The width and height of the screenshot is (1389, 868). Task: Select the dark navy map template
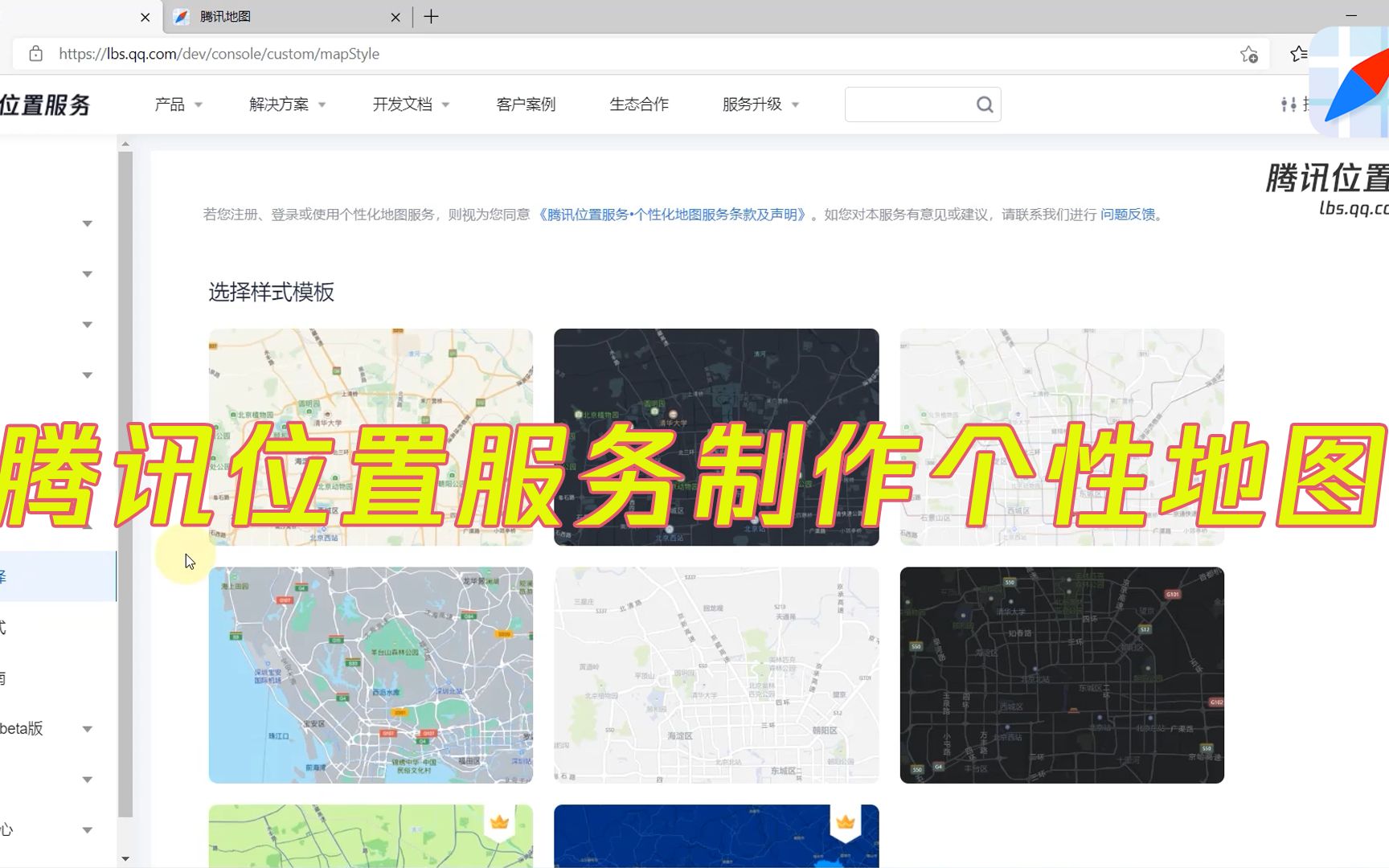pos(716,437)
